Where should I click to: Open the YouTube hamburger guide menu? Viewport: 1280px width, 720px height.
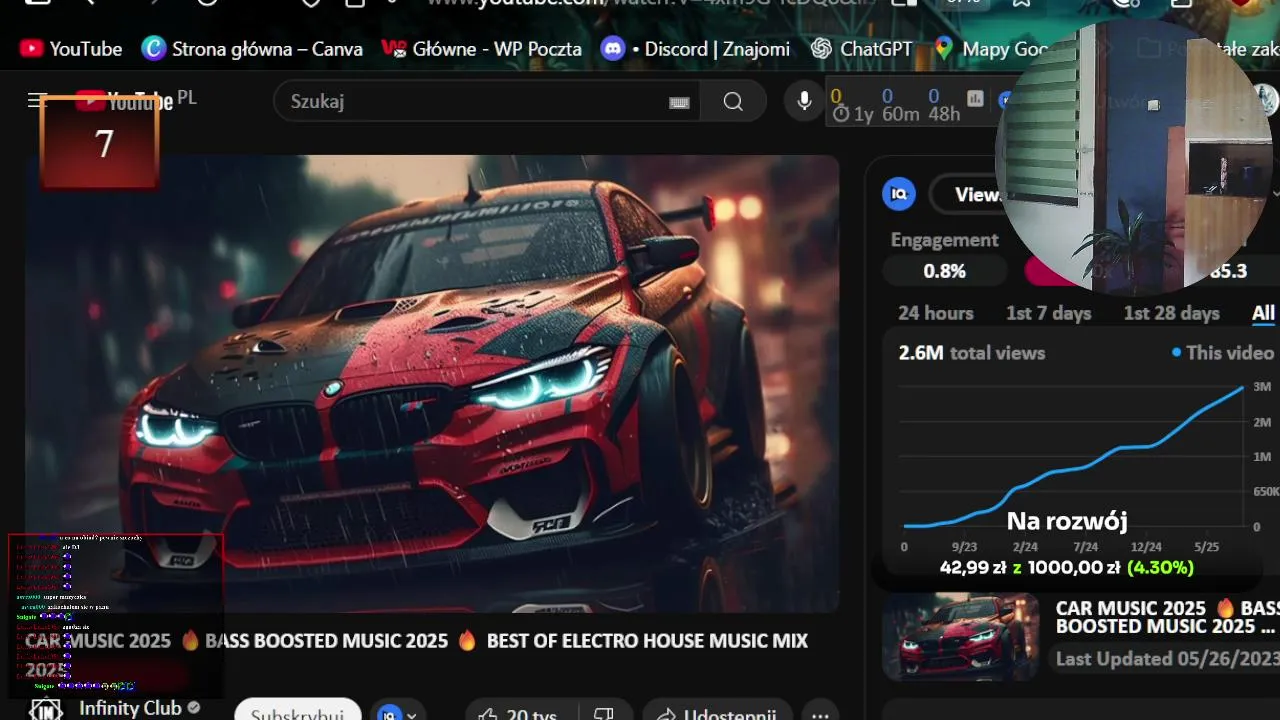[x=36, y=100]
